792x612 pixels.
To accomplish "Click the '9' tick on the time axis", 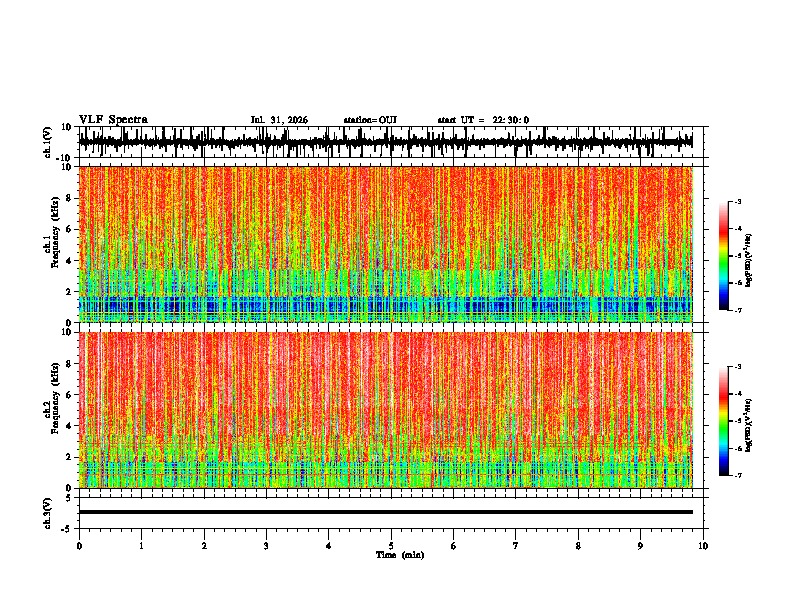I will click(640, 546).
